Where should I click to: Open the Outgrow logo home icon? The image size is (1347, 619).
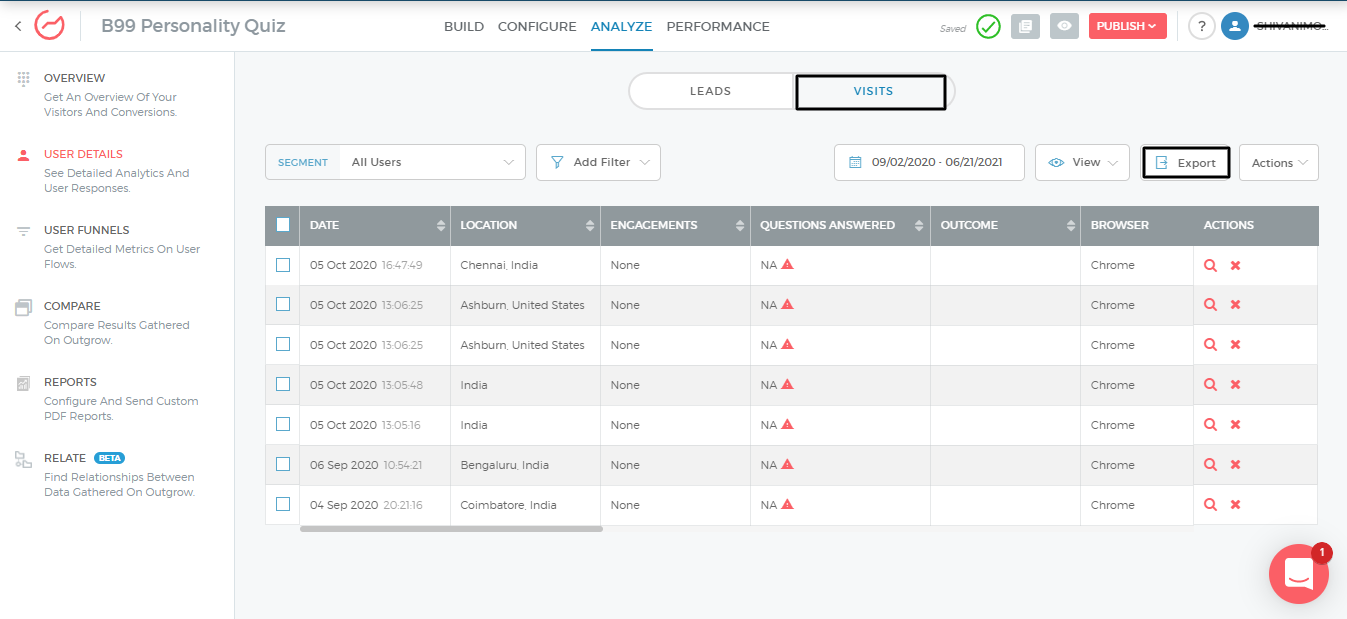point(49,26)
